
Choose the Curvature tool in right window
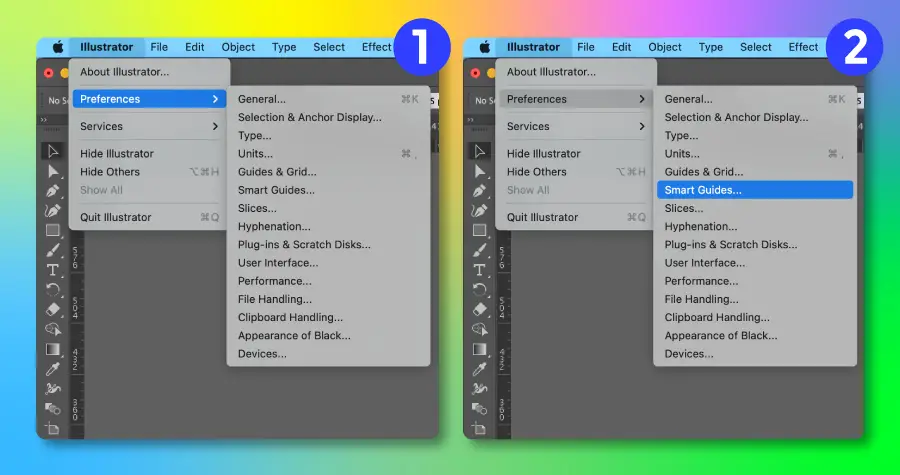click(480, 211)
